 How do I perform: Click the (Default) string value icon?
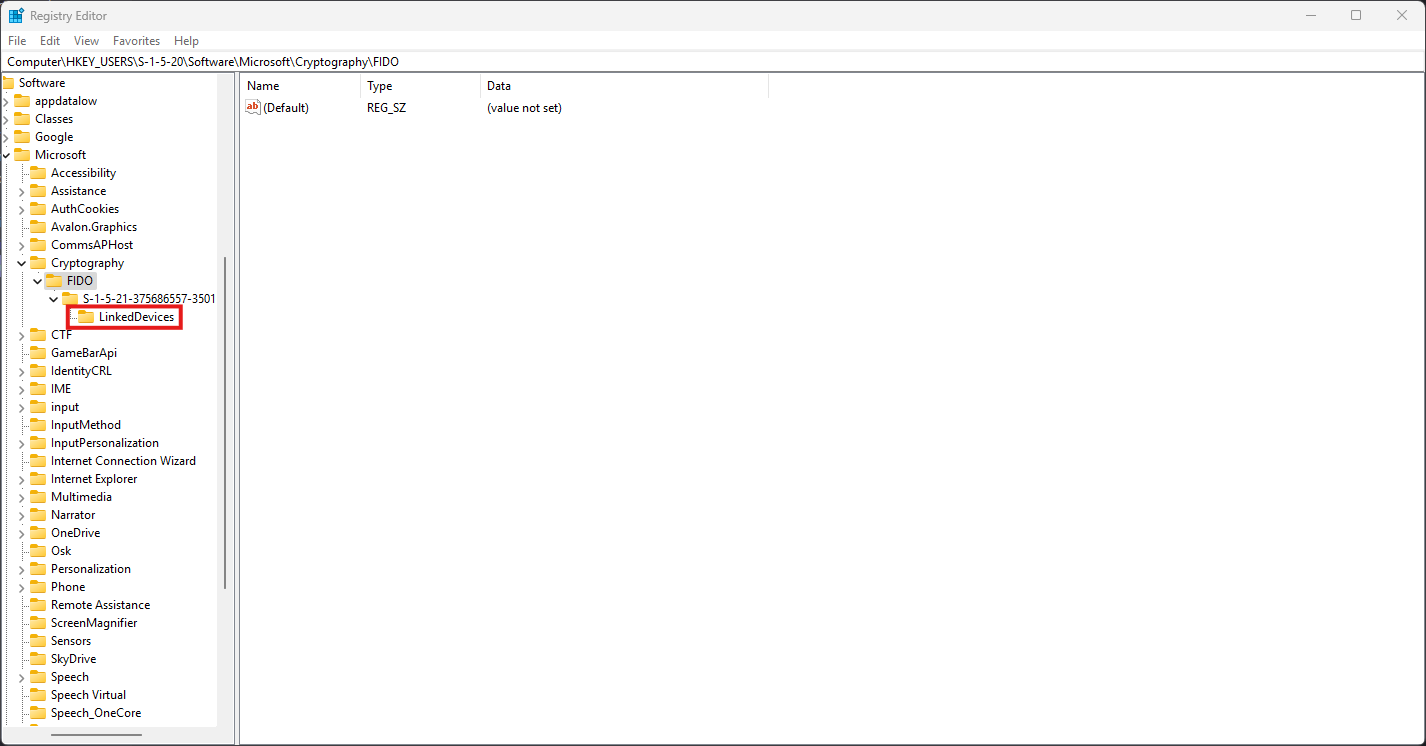point(253,107)
